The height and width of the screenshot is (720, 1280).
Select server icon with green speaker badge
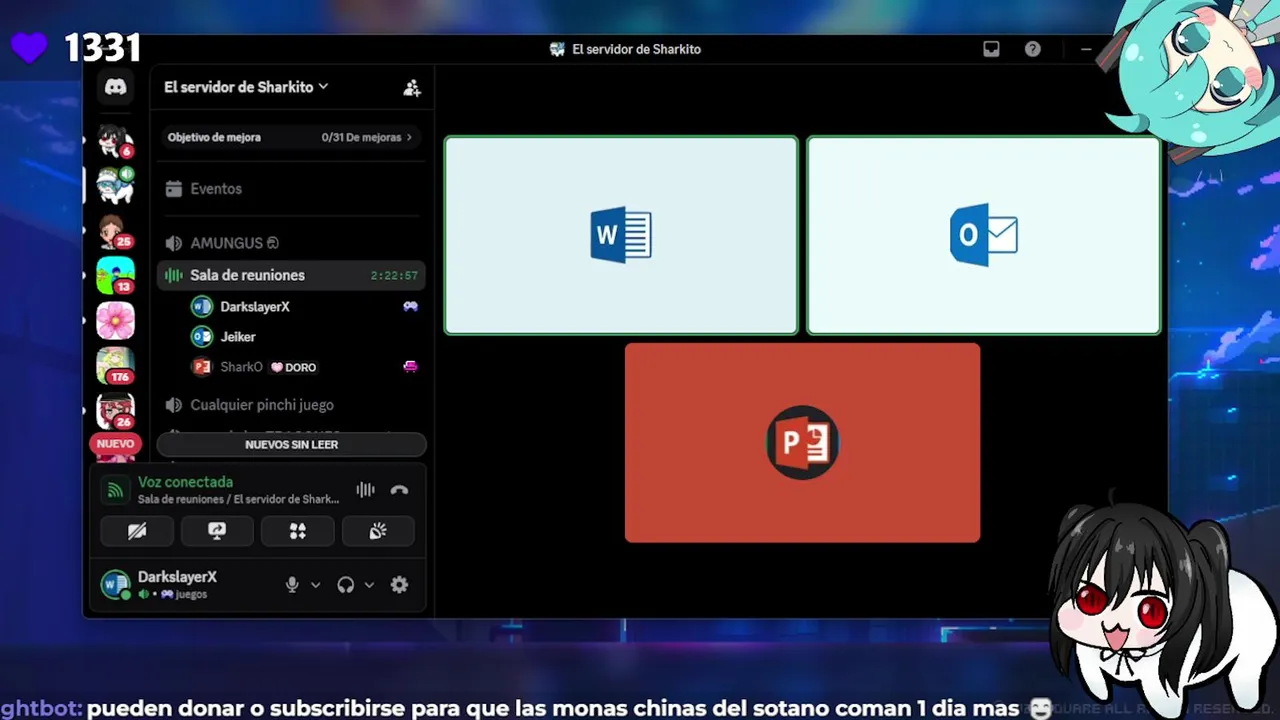click(x=115, y=185)
